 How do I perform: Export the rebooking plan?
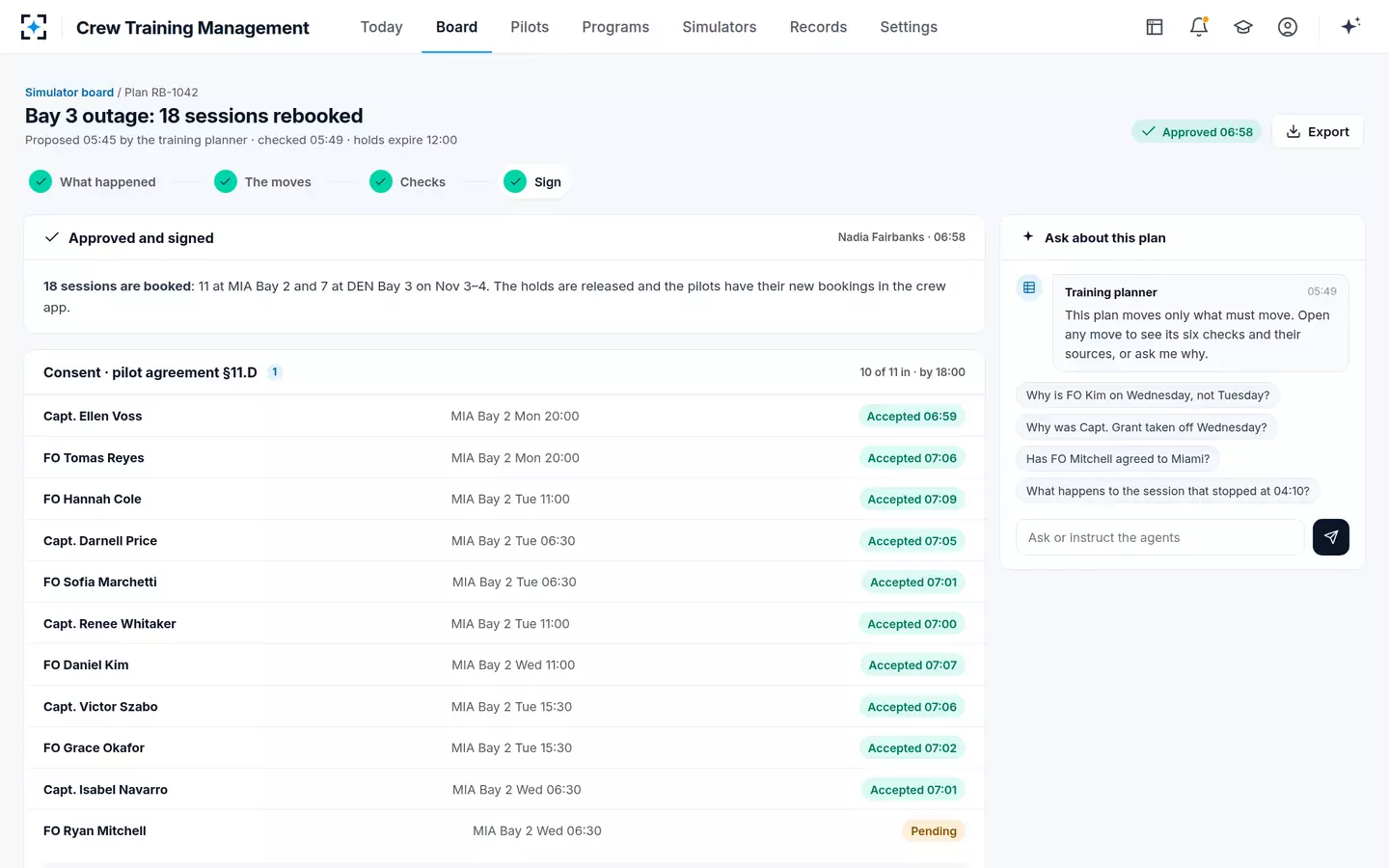pos(1318,132)
